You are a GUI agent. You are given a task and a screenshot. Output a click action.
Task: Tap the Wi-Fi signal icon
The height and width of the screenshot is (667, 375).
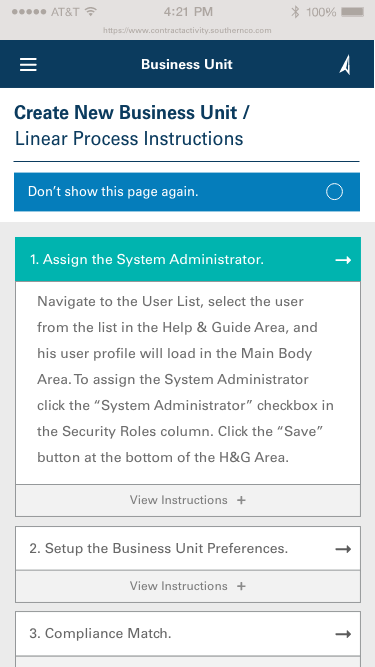90,12
